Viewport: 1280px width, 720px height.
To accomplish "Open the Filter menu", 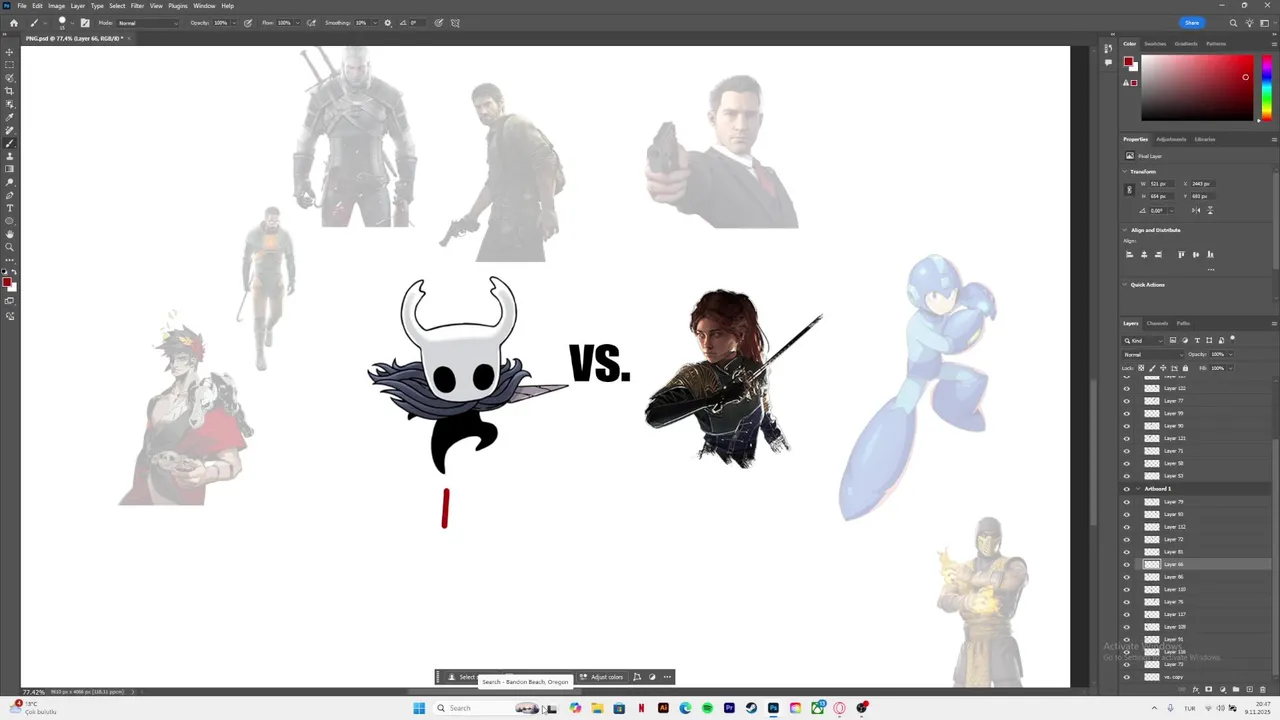I will [137, 6].
